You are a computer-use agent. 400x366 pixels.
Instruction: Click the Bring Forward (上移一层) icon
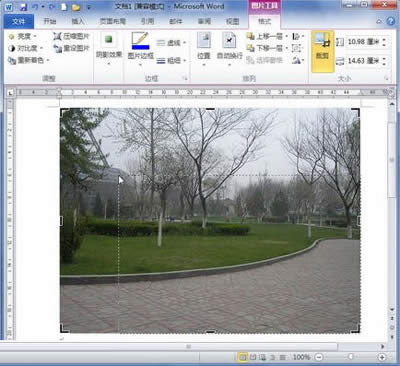point(250,36)
